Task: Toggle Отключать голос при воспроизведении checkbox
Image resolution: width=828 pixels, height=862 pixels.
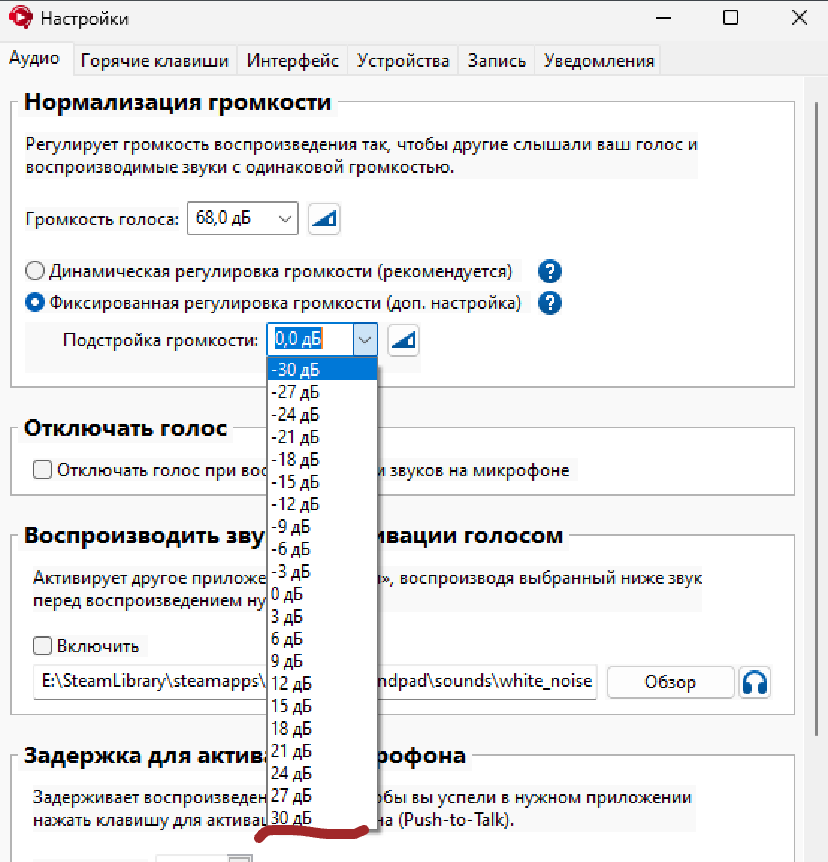Action: coord(42,470)
